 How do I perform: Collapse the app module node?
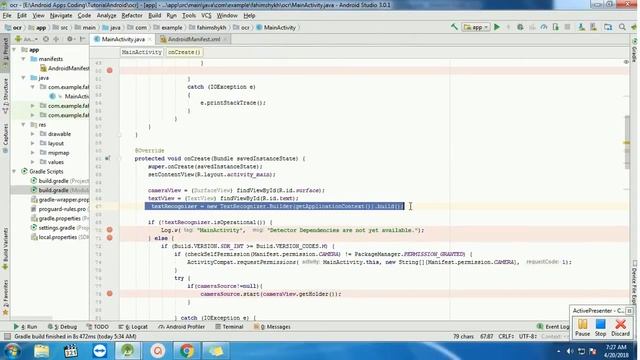point(15,49)
